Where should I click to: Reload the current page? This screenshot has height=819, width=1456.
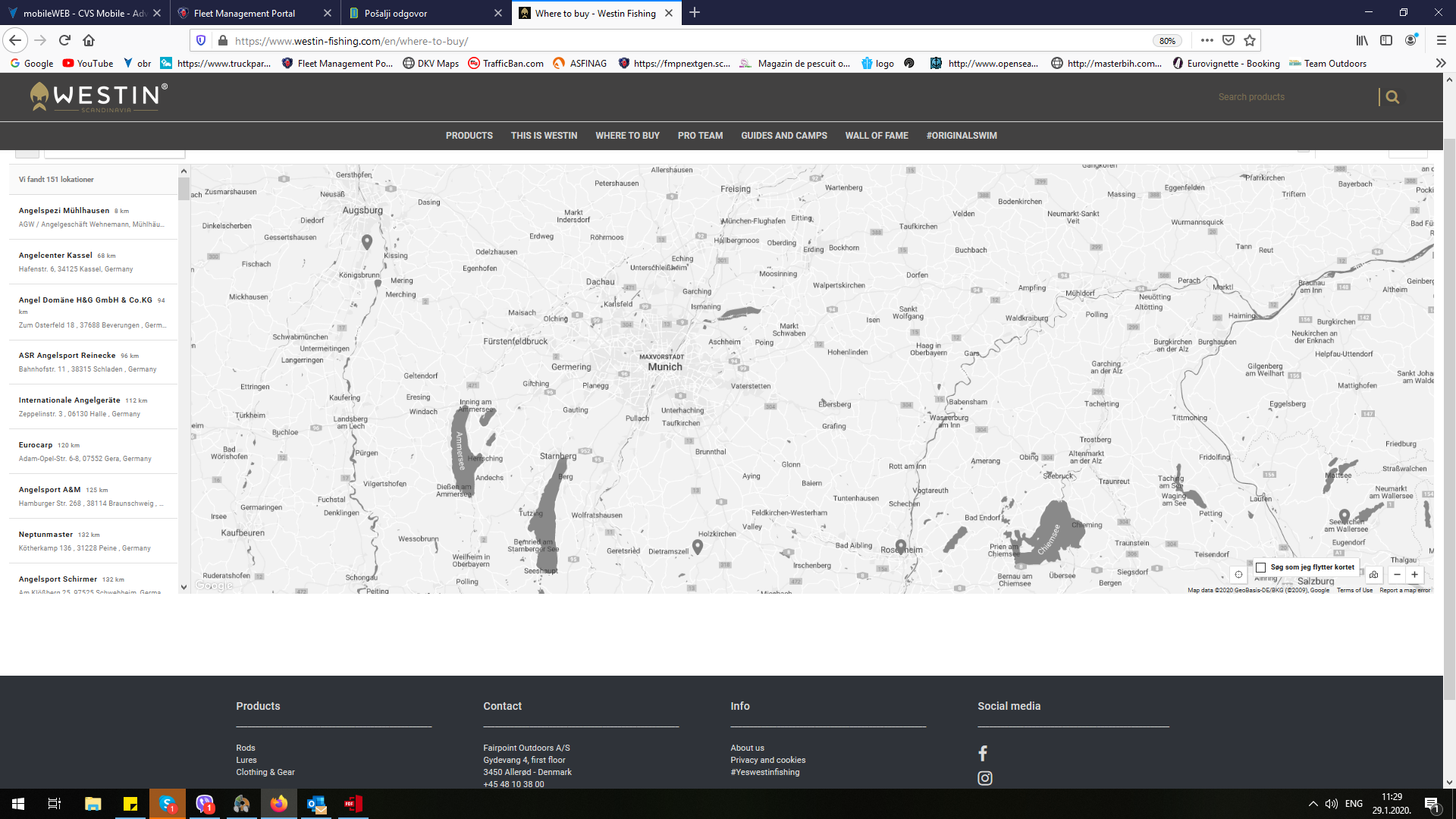(64, 40)
